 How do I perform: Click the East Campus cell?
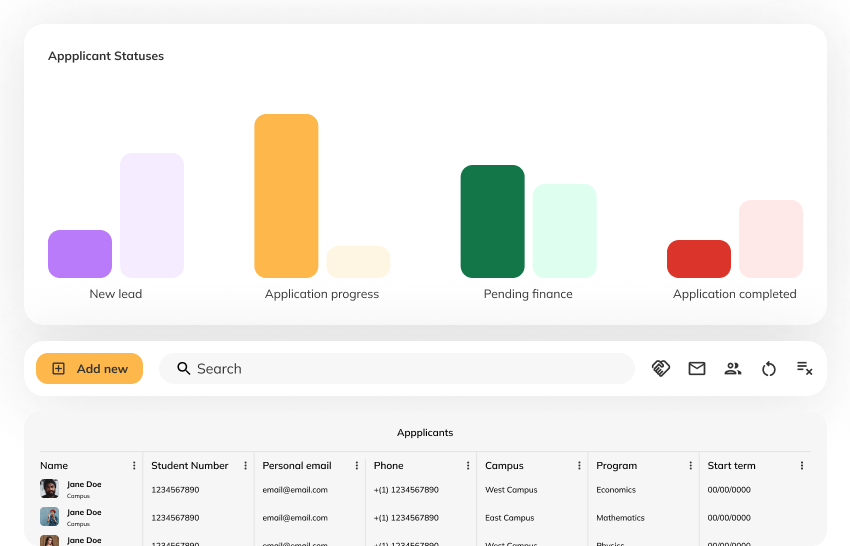(510, 518)
